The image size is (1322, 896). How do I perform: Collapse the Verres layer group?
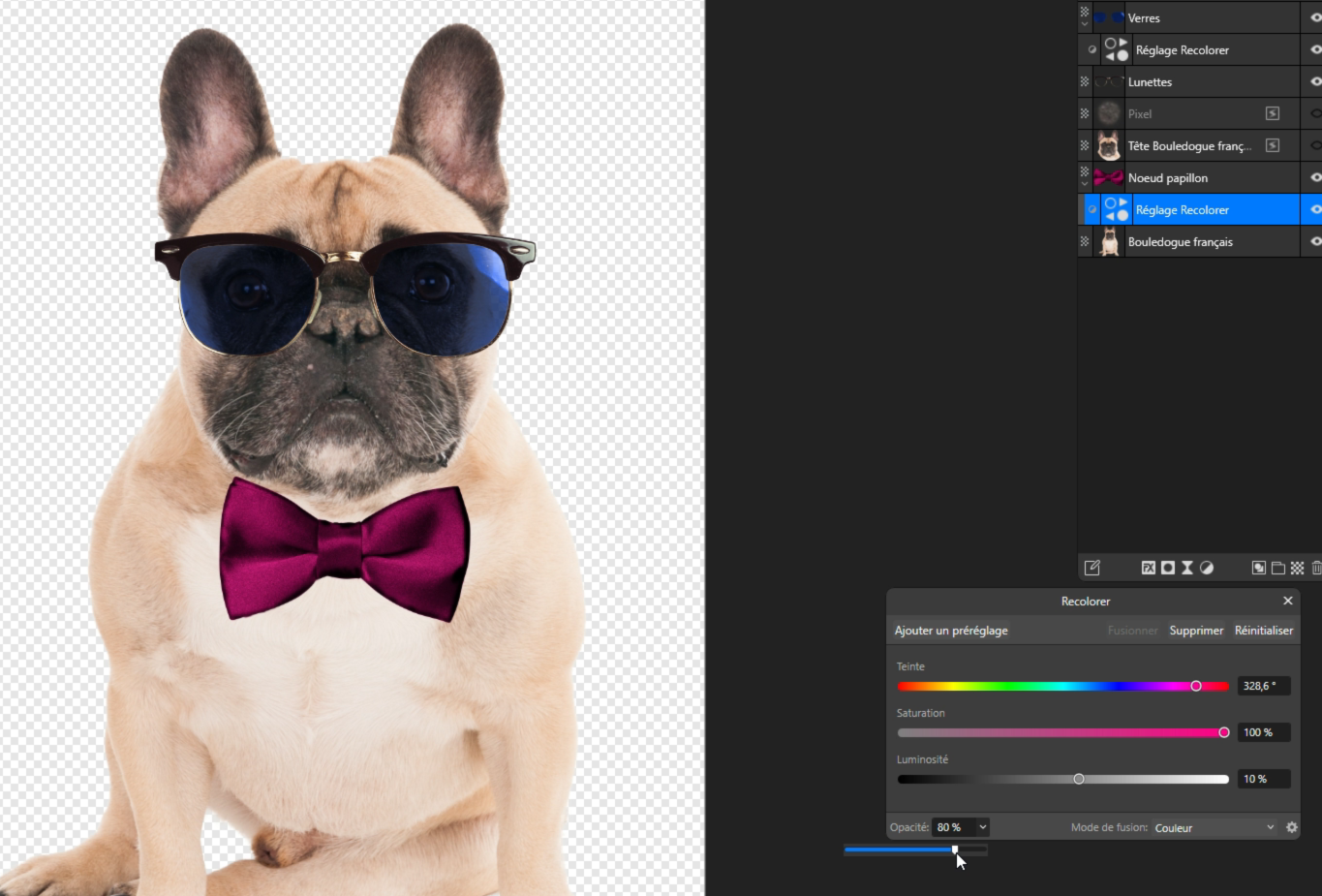(x=1085, y=23)
